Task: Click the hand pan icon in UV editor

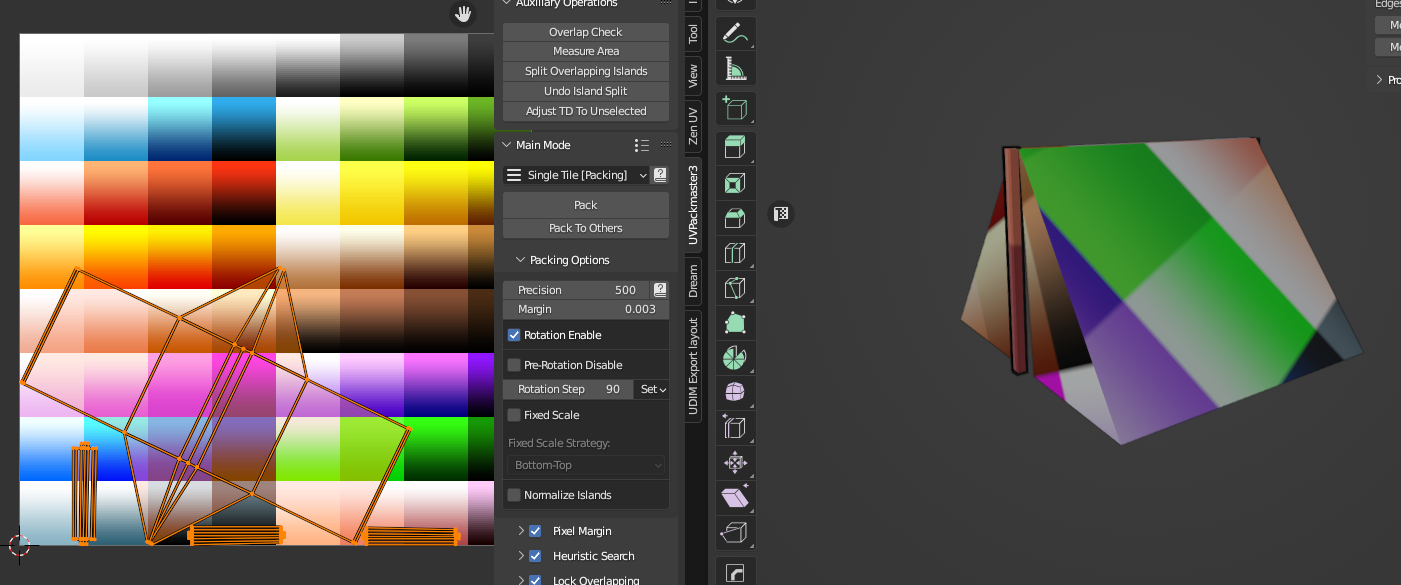Action: [462, 14]
